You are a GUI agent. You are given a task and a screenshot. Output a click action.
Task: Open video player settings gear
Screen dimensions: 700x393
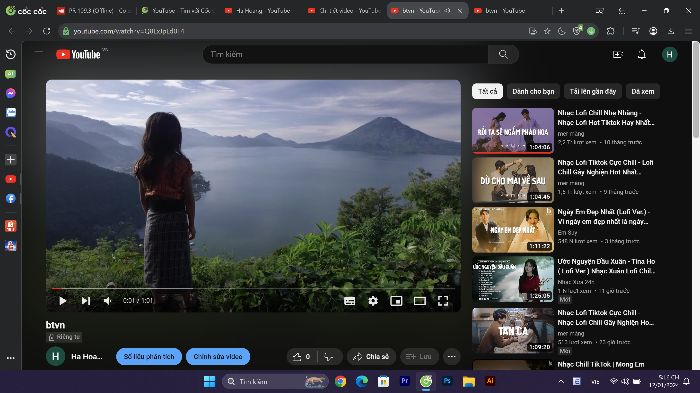tap(373, 301)
